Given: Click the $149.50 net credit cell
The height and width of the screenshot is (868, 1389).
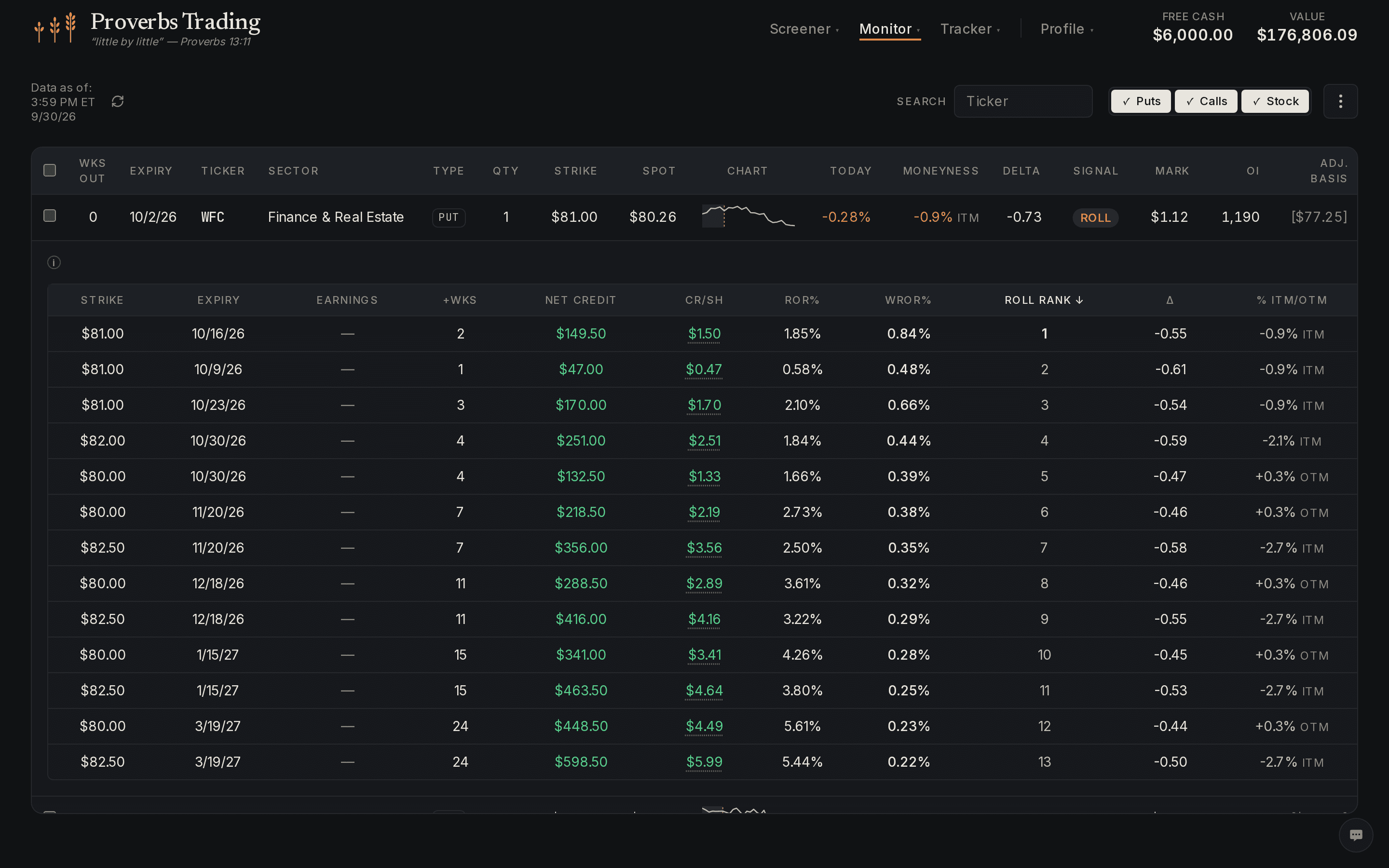Looking at the screenshot, I should coord(581,334).
